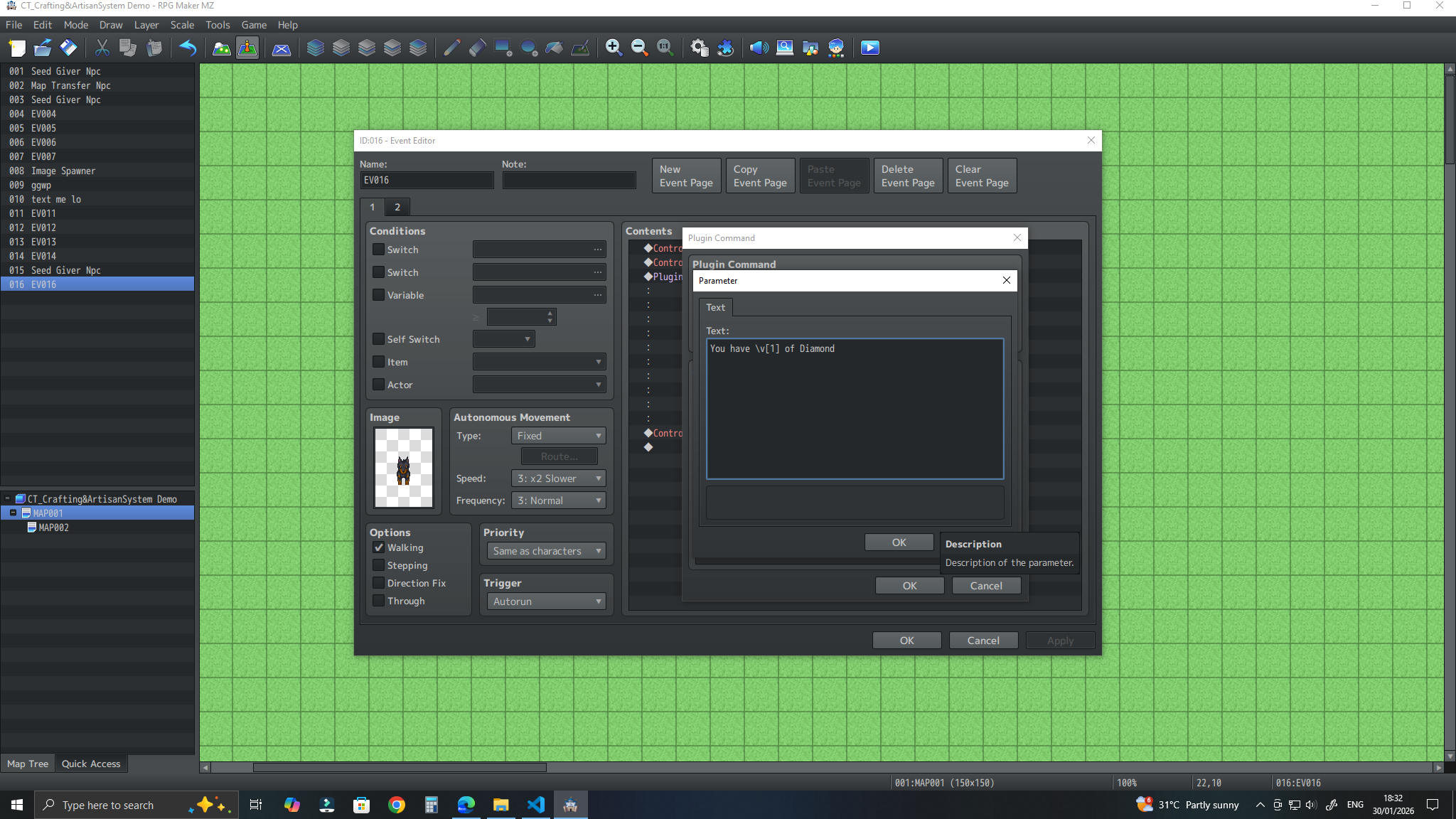Open the Plugin Manager puzzle icon
The width and height of the screenshot is (1456, 819).
pyautogui.click(x=725, y=48)
